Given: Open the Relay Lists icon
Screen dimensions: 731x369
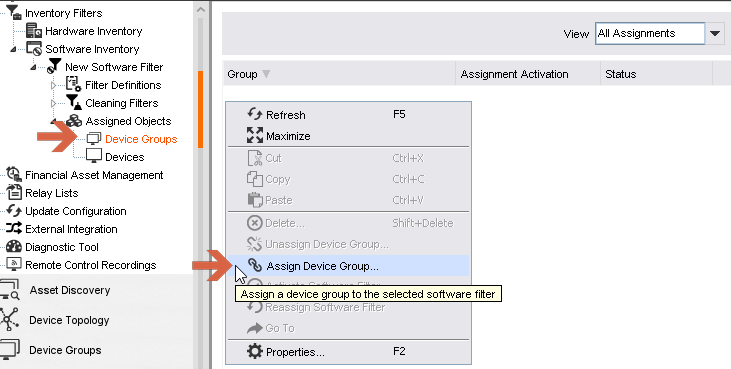Looking at the screenshot, I should click(14, 192).
